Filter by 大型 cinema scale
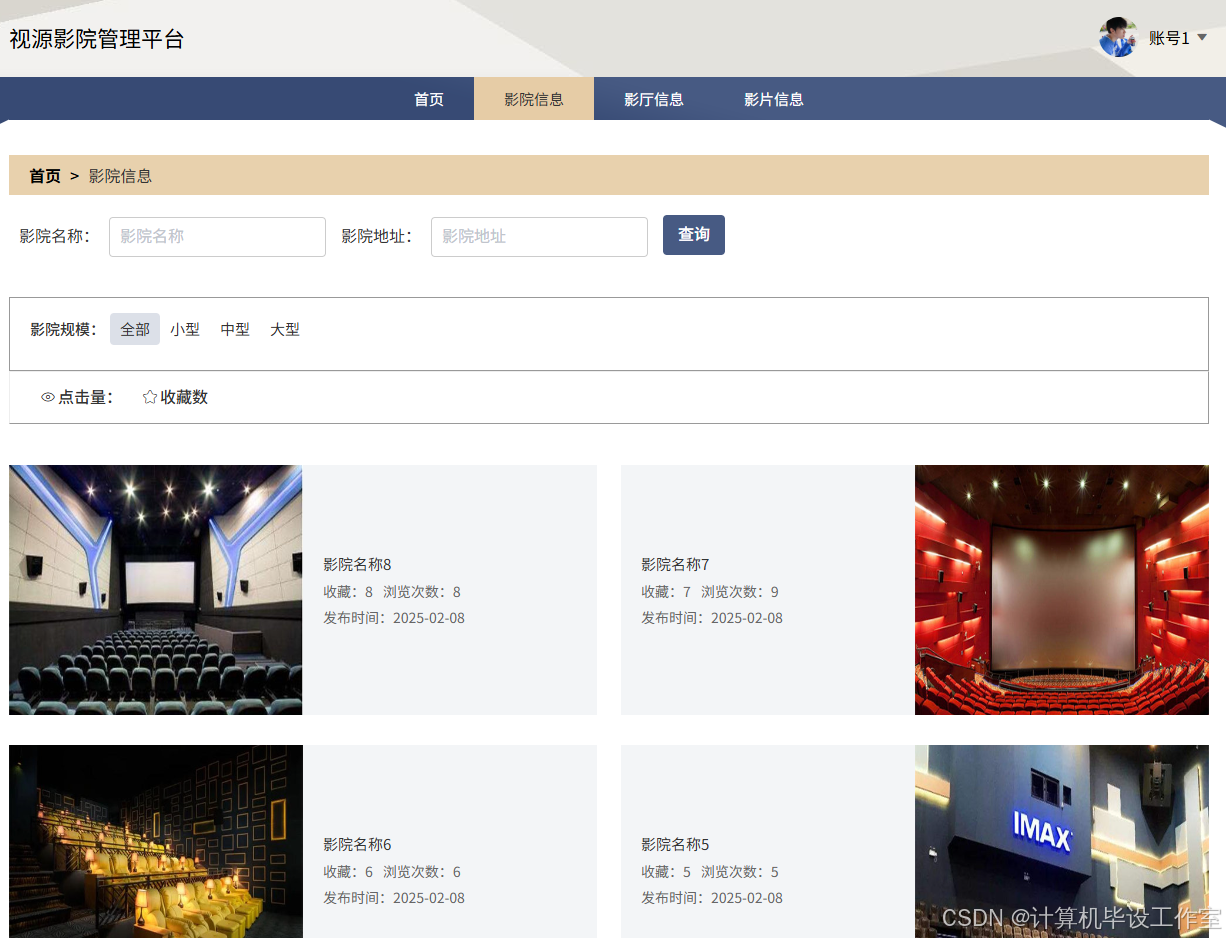 tap(285, 329)
